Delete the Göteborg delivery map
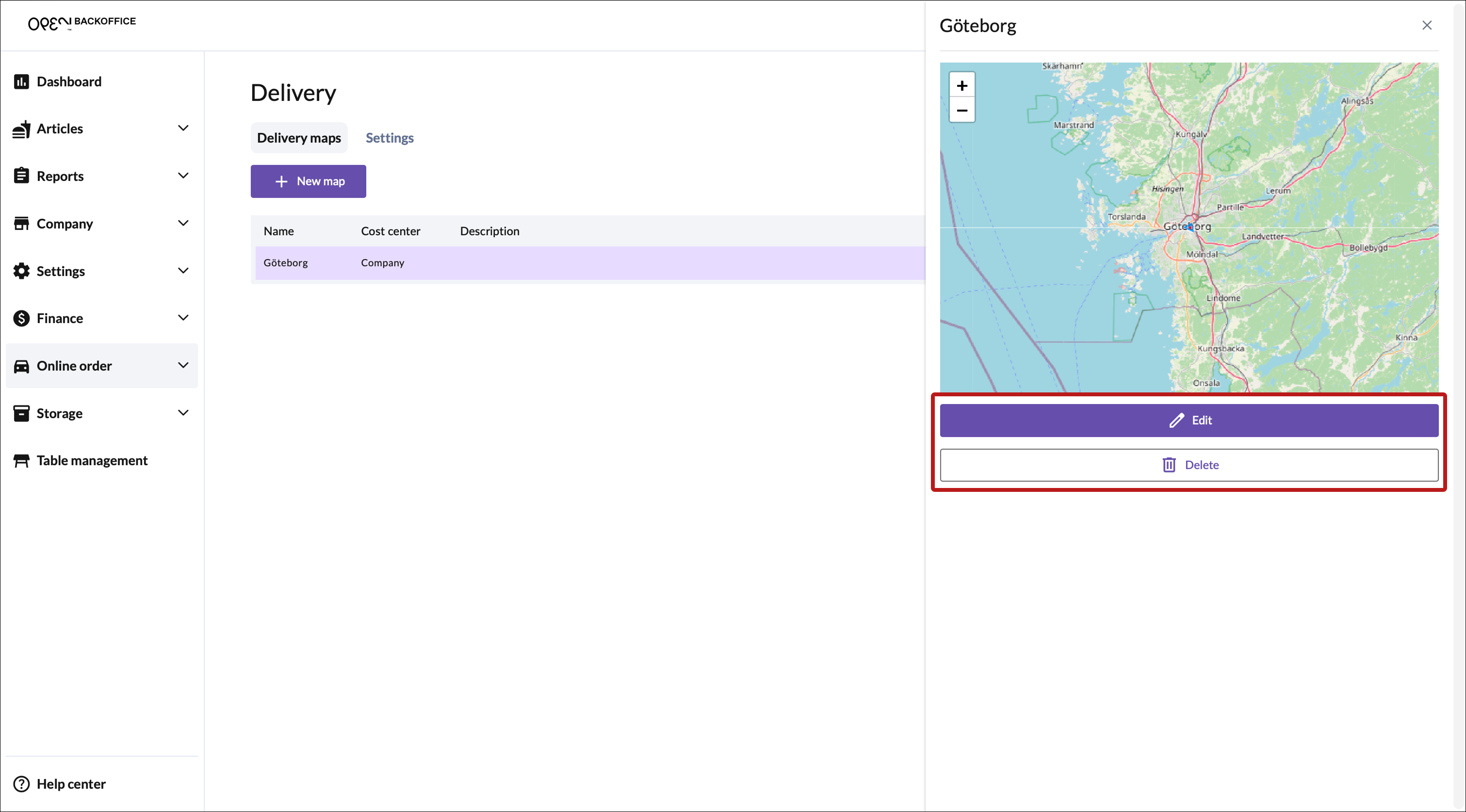 [x=1189, y=465]
